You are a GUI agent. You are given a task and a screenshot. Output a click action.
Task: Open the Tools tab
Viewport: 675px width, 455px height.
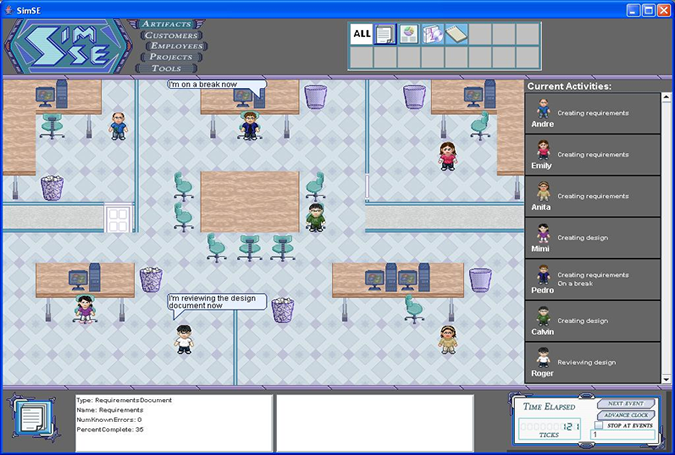tap(166, 68)
